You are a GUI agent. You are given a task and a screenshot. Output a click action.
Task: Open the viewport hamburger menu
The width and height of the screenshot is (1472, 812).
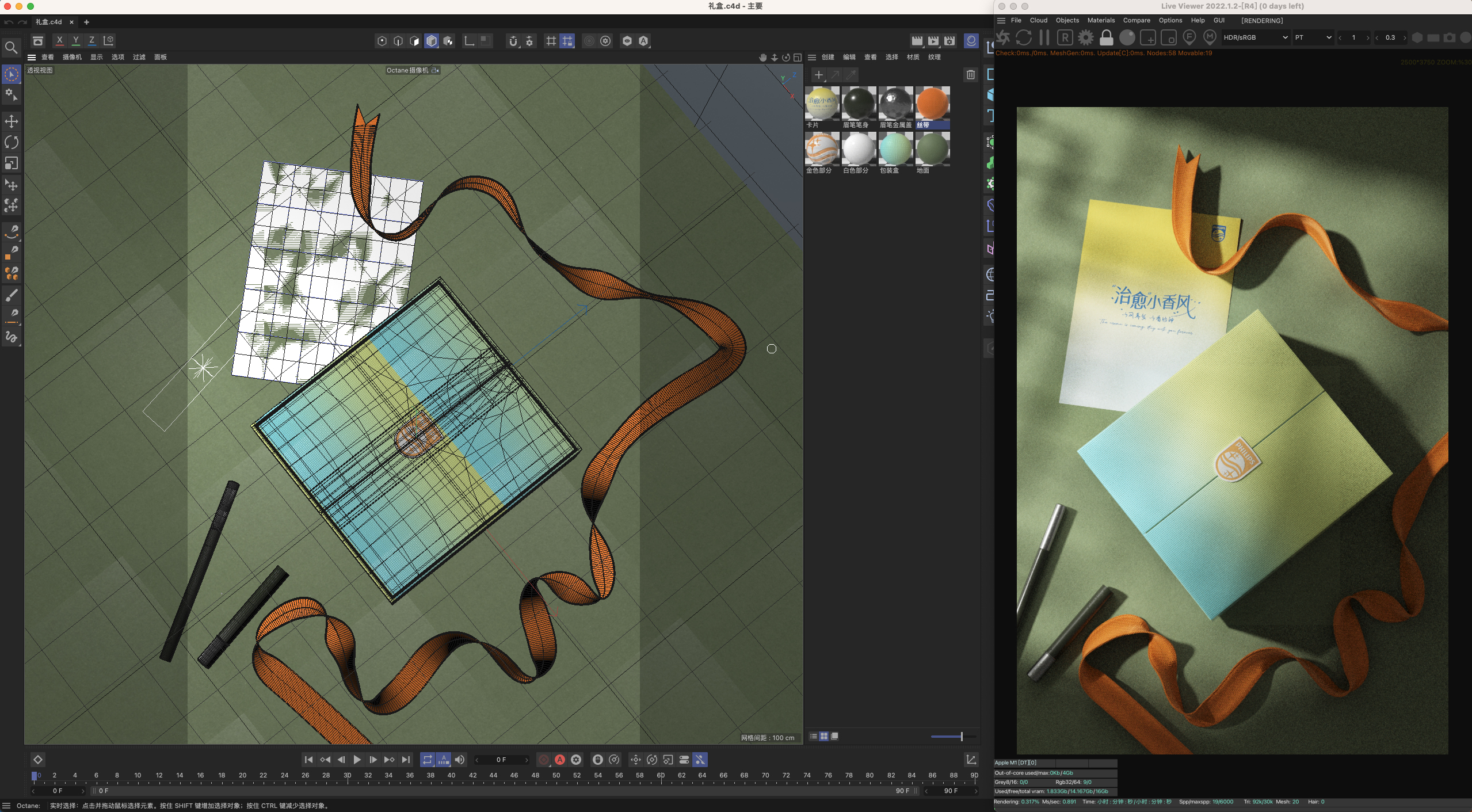point(32,57)
